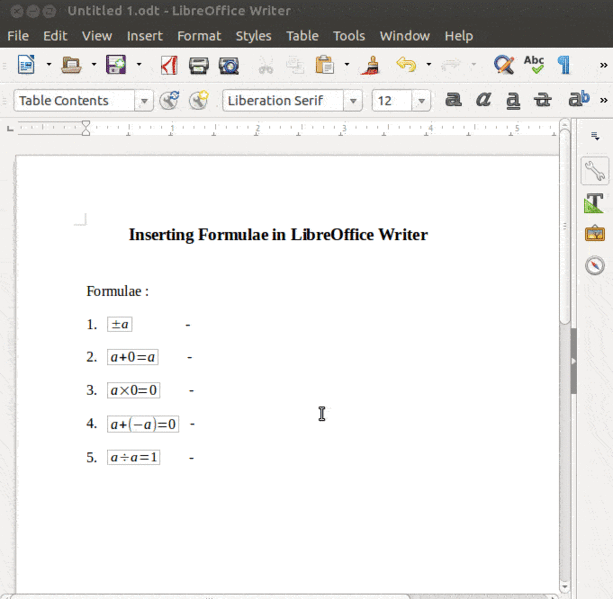Open sidebar Gallery icon

[595, 234]
